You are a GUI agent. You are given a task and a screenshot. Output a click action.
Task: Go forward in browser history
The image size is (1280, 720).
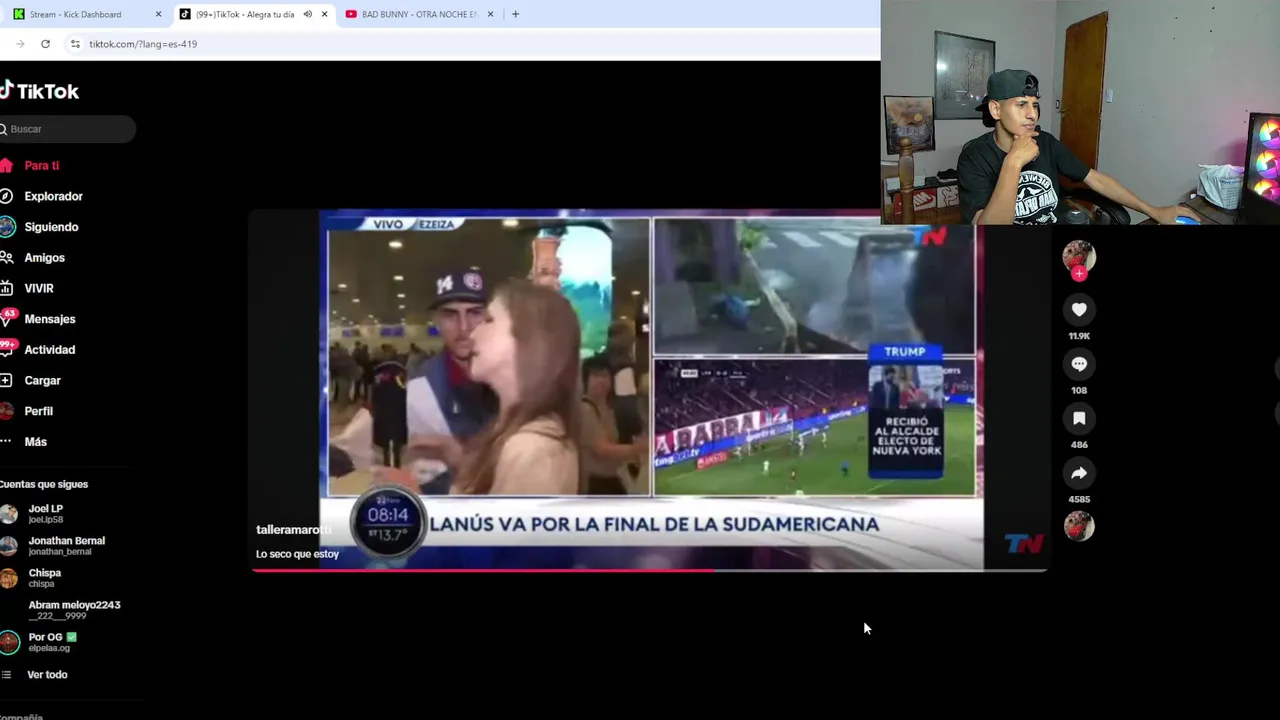(x=20, y=44)
